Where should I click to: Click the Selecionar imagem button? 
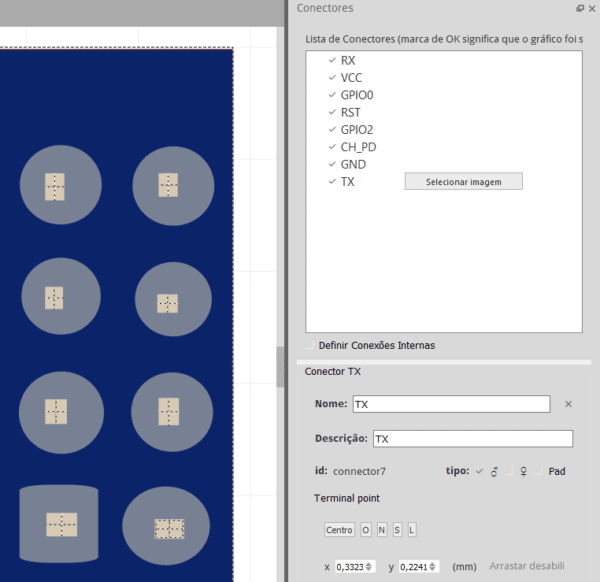tap(463, 181)
